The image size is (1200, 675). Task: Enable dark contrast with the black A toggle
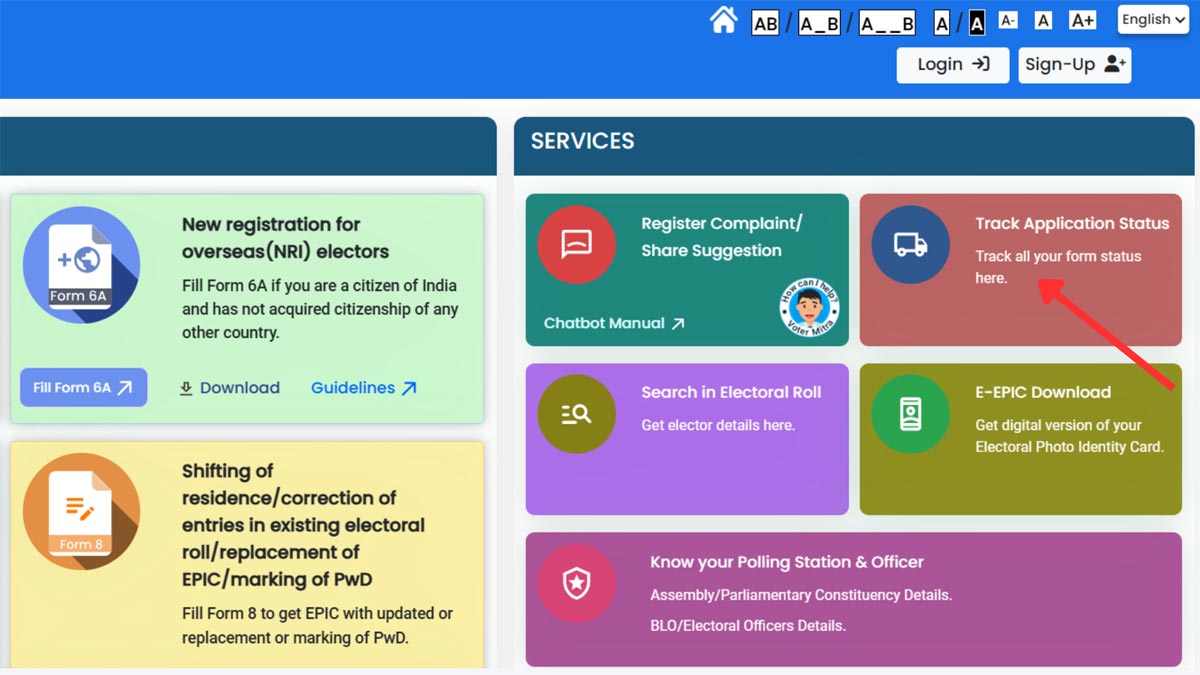pos(974,20)
